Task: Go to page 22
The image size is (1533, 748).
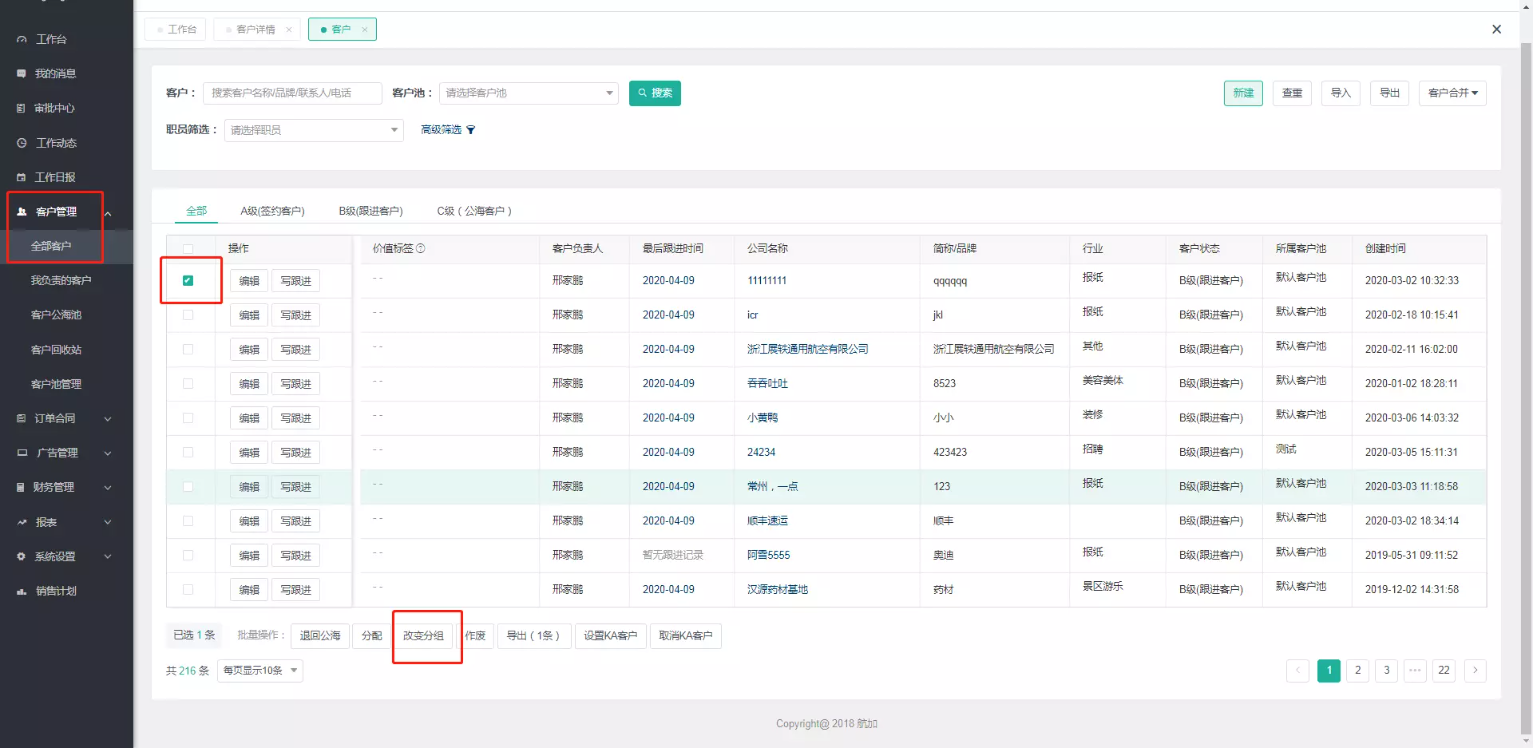Action: point(1444,671)
